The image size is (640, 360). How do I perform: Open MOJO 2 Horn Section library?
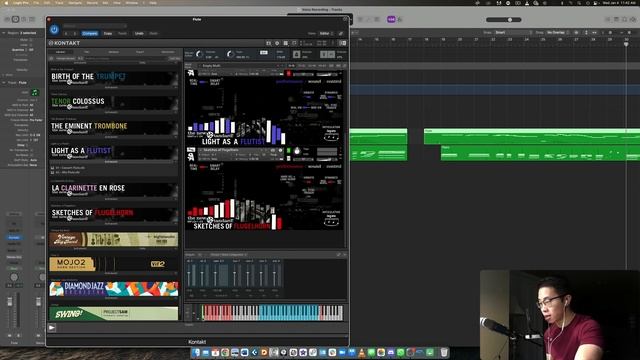point(114,264)
